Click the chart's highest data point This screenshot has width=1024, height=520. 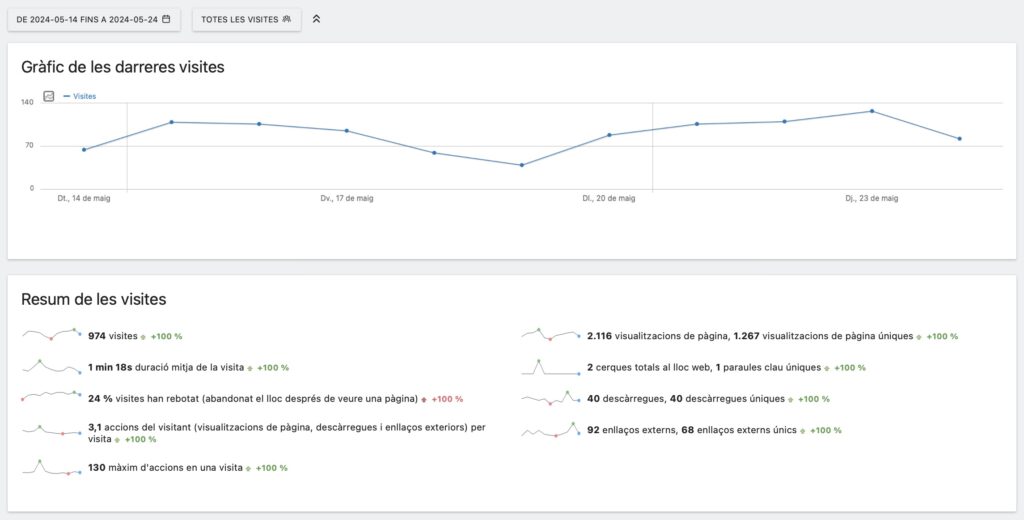pyautogui.click(x=871, y=111)
